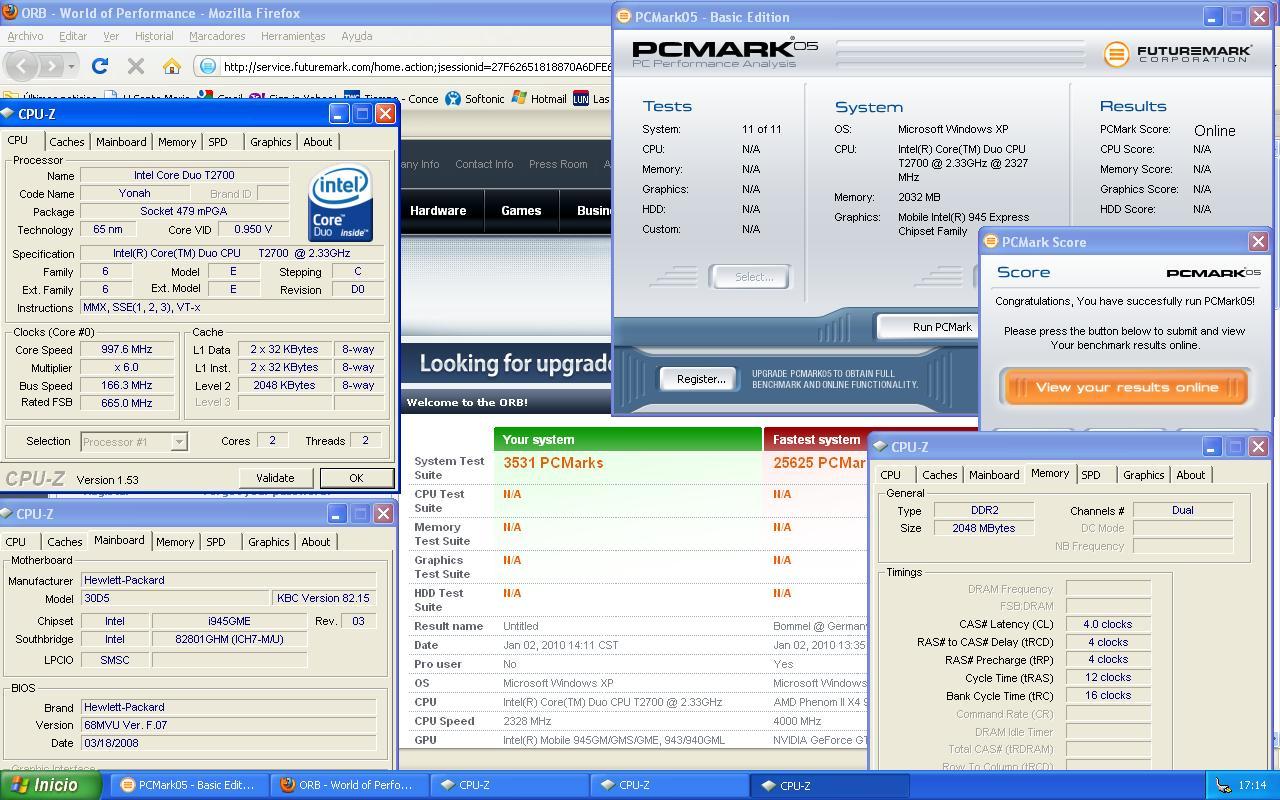1280x800 pixels.
Task: Click the Firefox icon in ORB title bar
Action: pos(9,13)
